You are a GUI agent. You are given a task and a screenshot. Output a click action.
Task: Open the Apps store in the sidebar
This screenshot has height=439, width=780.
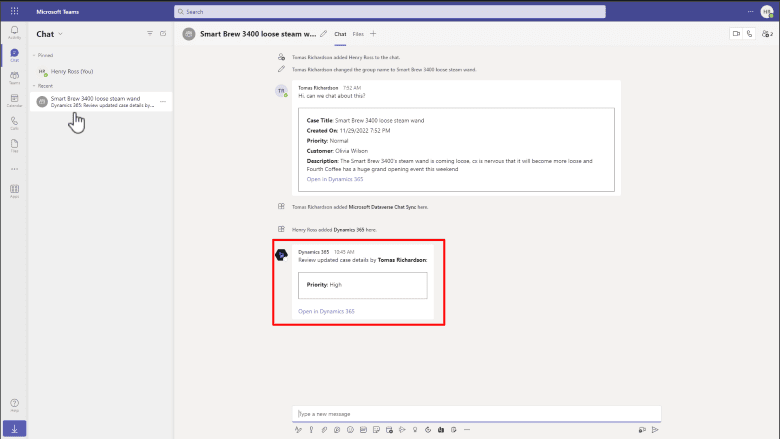(x=14, y=191)
